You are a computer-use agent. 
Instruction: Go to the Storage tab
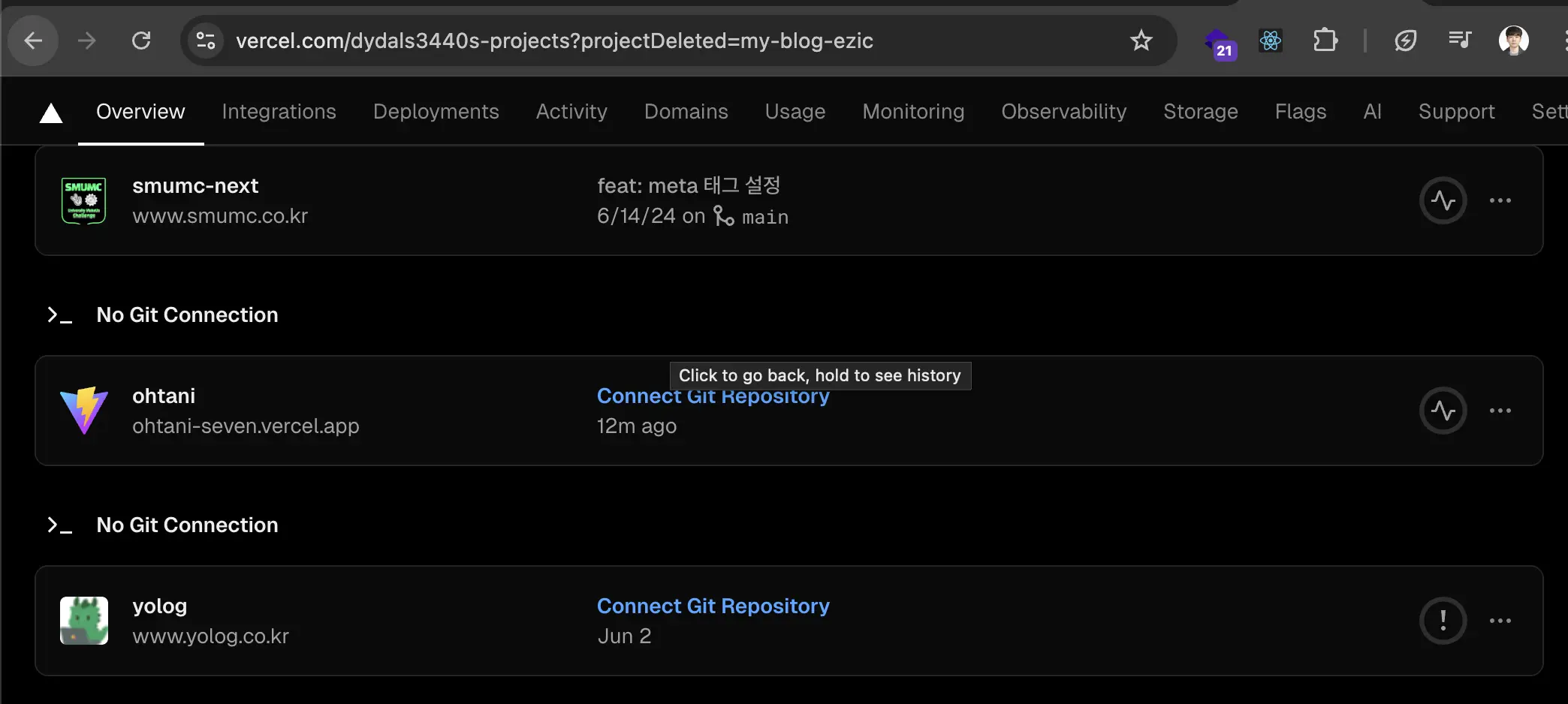tap(1200, 112)
